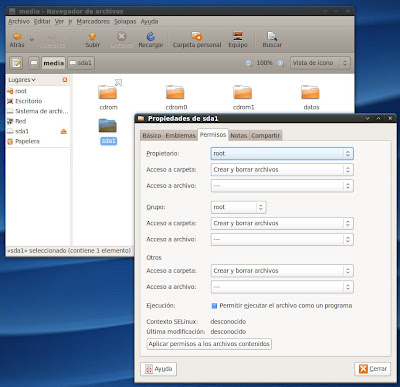This screenshot has width=400, height=387.
Task: Click Aplicar permisos a los archivos contenidos
Action: point(209,344)
